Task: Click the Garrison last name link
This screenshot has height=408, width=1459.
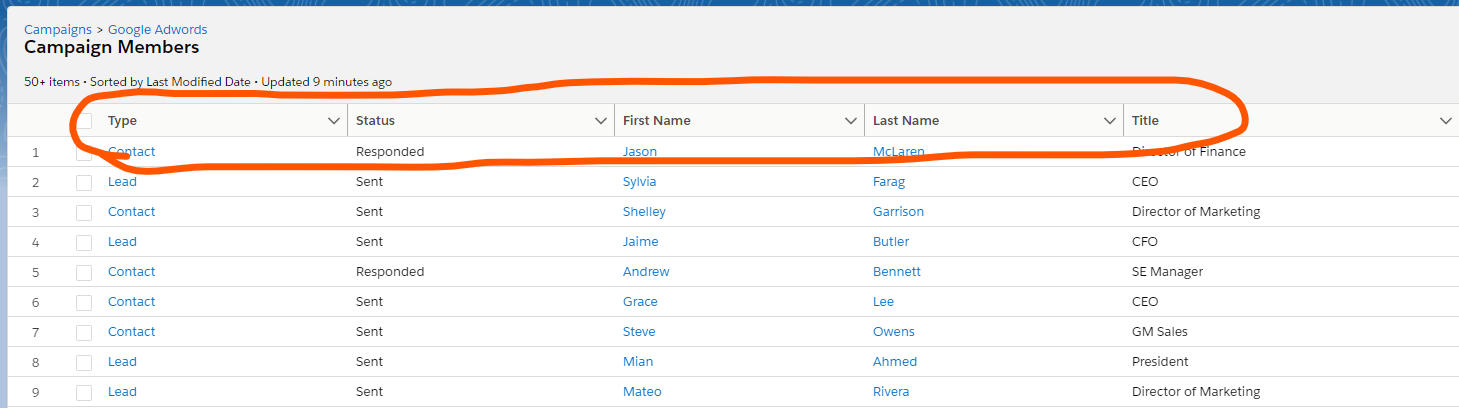Action: click(x=898, y=212)
